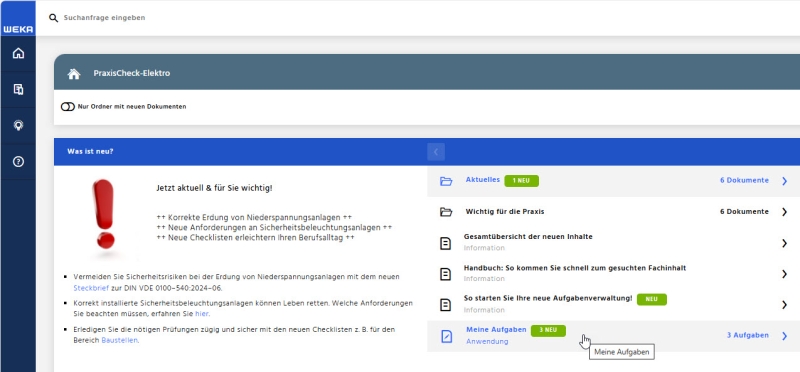
Task: Click the PraxisCheck-Elektro house icon
Action: (74, 73)
